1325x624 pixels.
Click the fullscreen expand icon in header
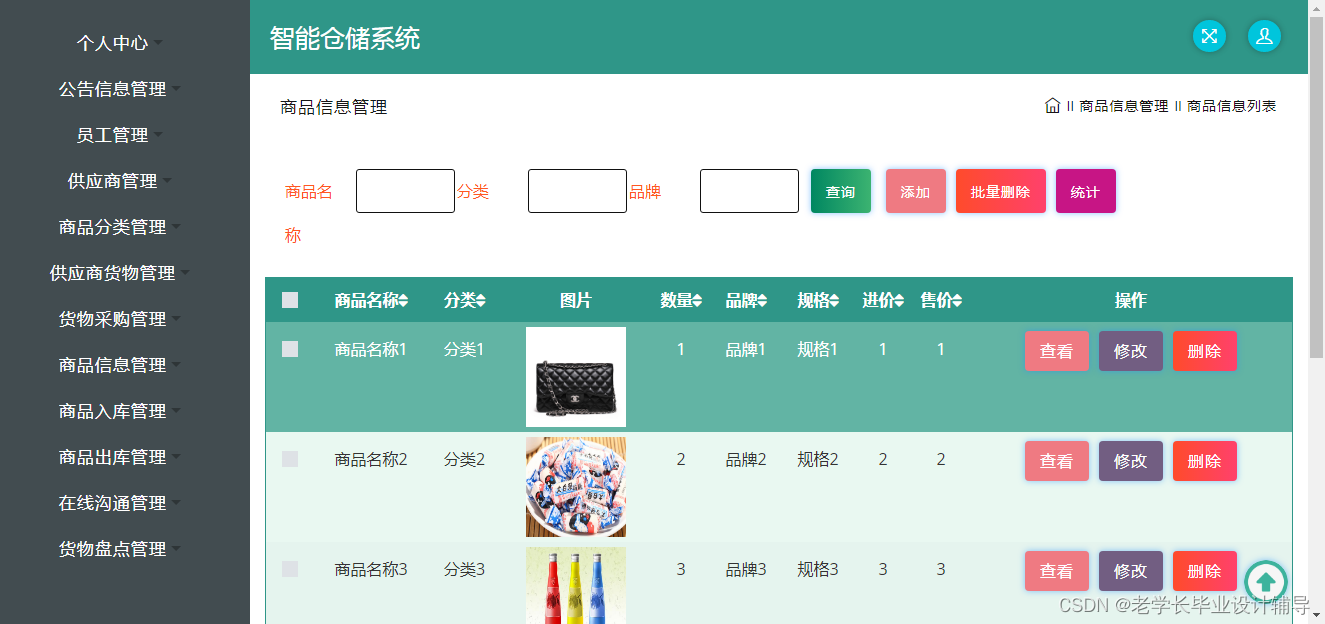pos(1209,36)
